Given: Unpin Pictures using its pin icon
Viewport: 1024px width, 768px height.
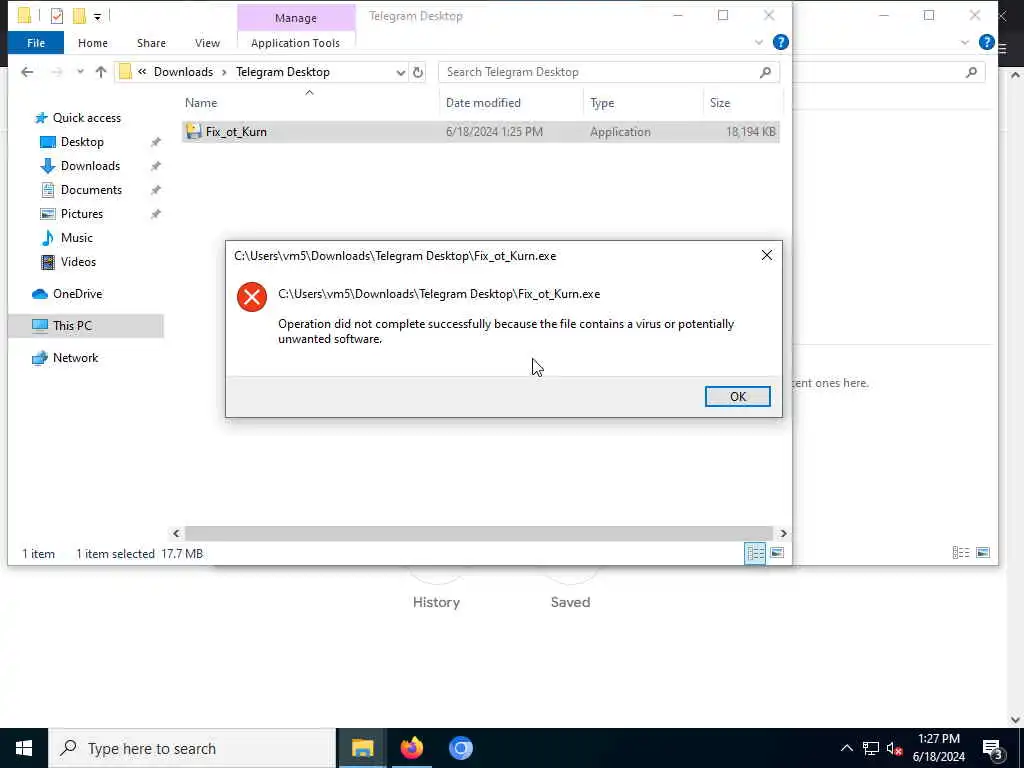Looking at the screenshot, I should click(155, 214).
